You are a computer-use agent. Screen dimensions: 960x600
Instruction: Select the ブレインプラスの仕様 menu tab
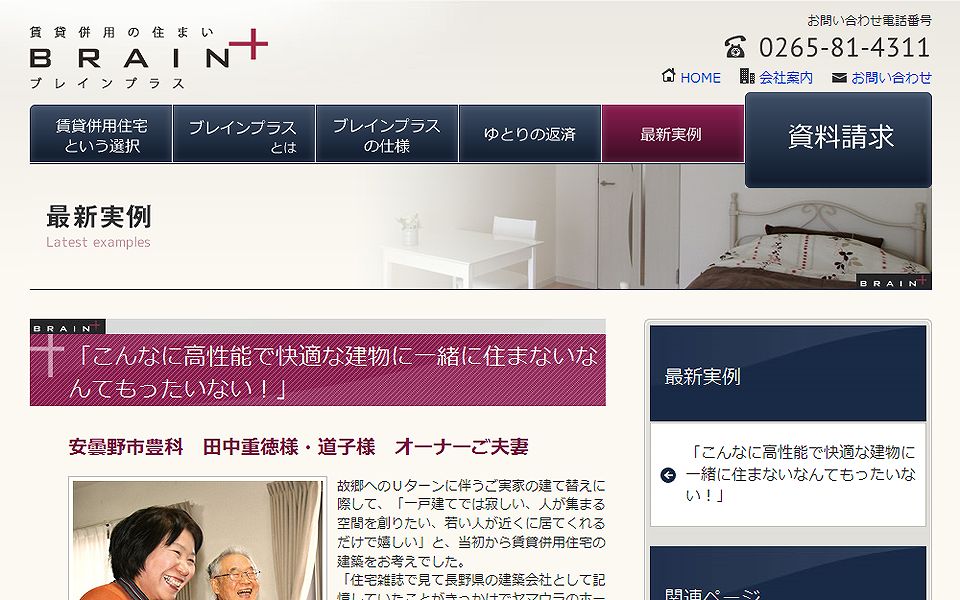(387, 134)
